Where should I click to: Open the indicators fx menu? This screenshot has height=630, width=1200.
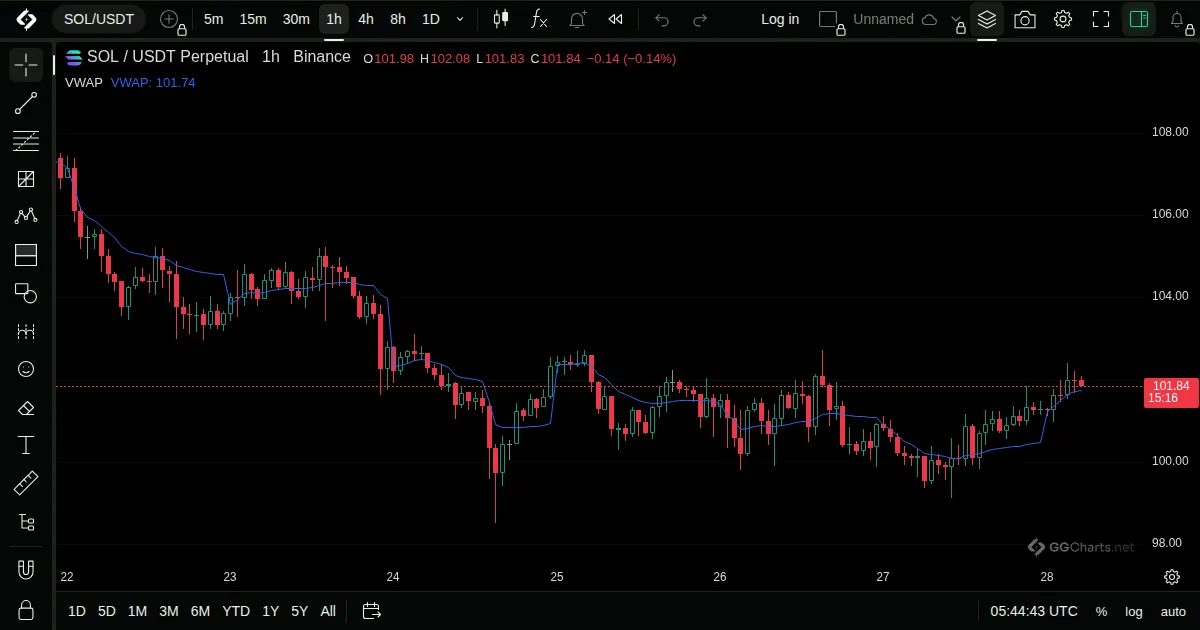pos(539,19)
